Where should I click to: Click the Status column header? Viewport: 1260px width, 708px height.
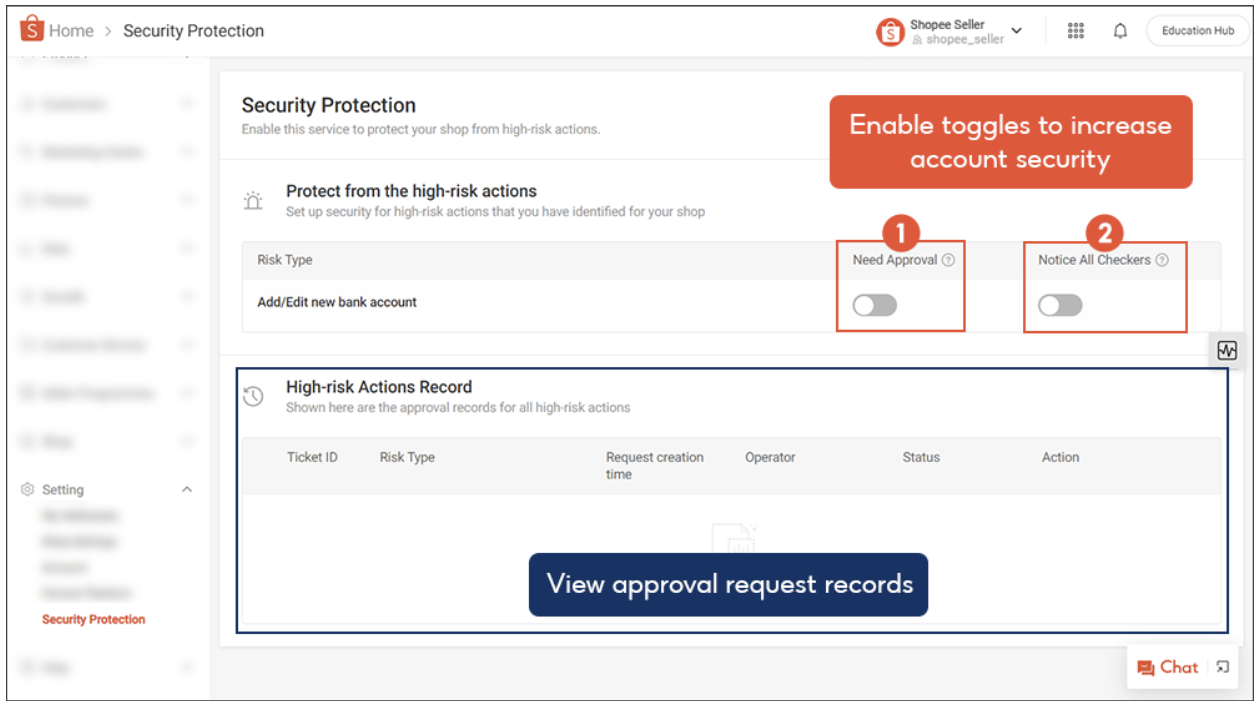pyautogui.click(x=921, y=457)
